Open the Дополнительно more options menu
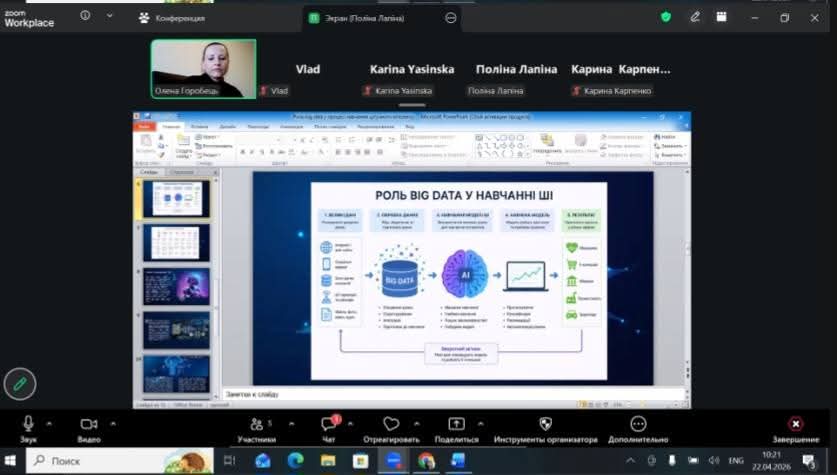 point(638,424)
